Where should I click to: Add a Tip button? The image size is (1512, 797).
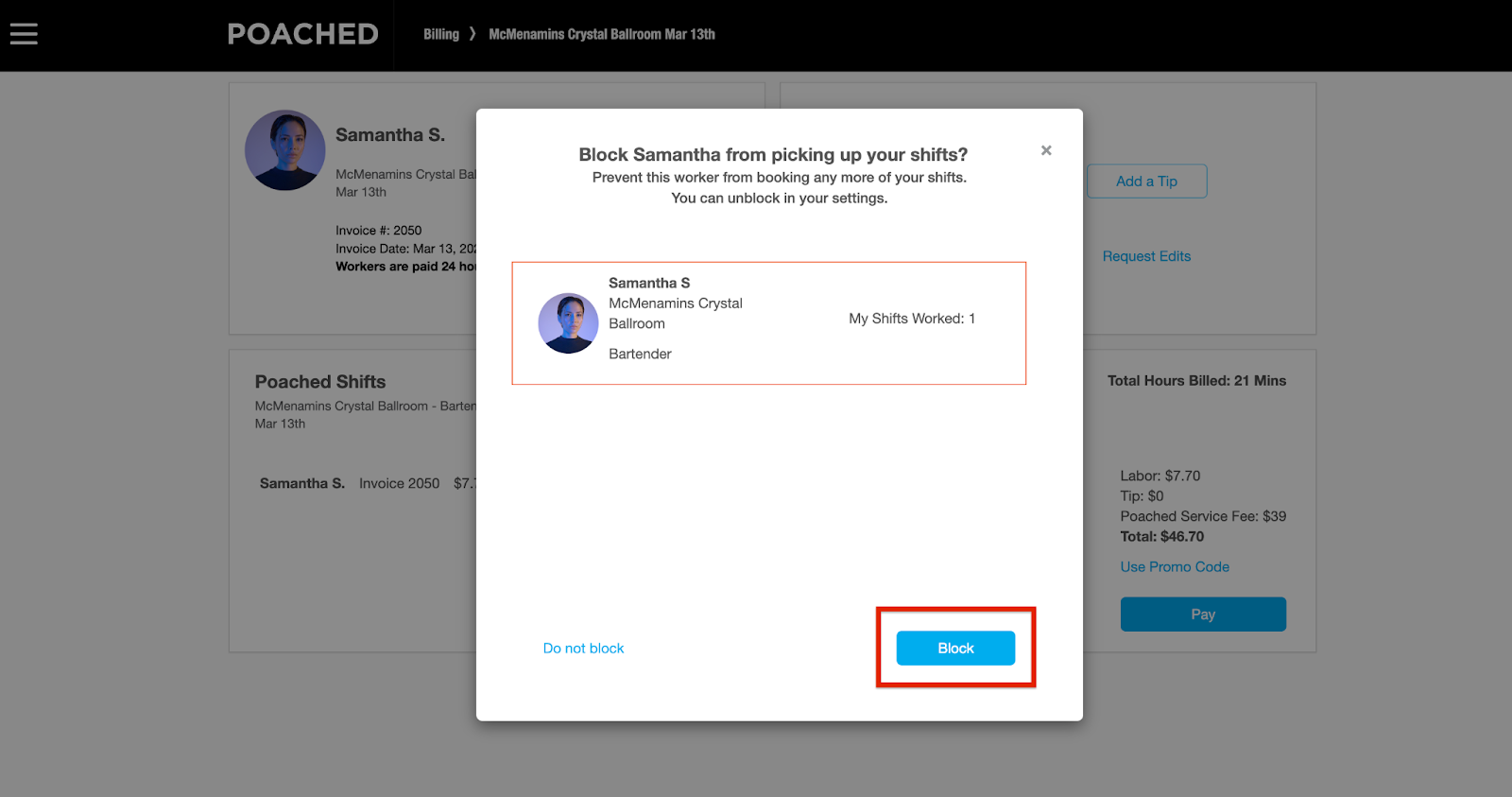point(1146,182)
